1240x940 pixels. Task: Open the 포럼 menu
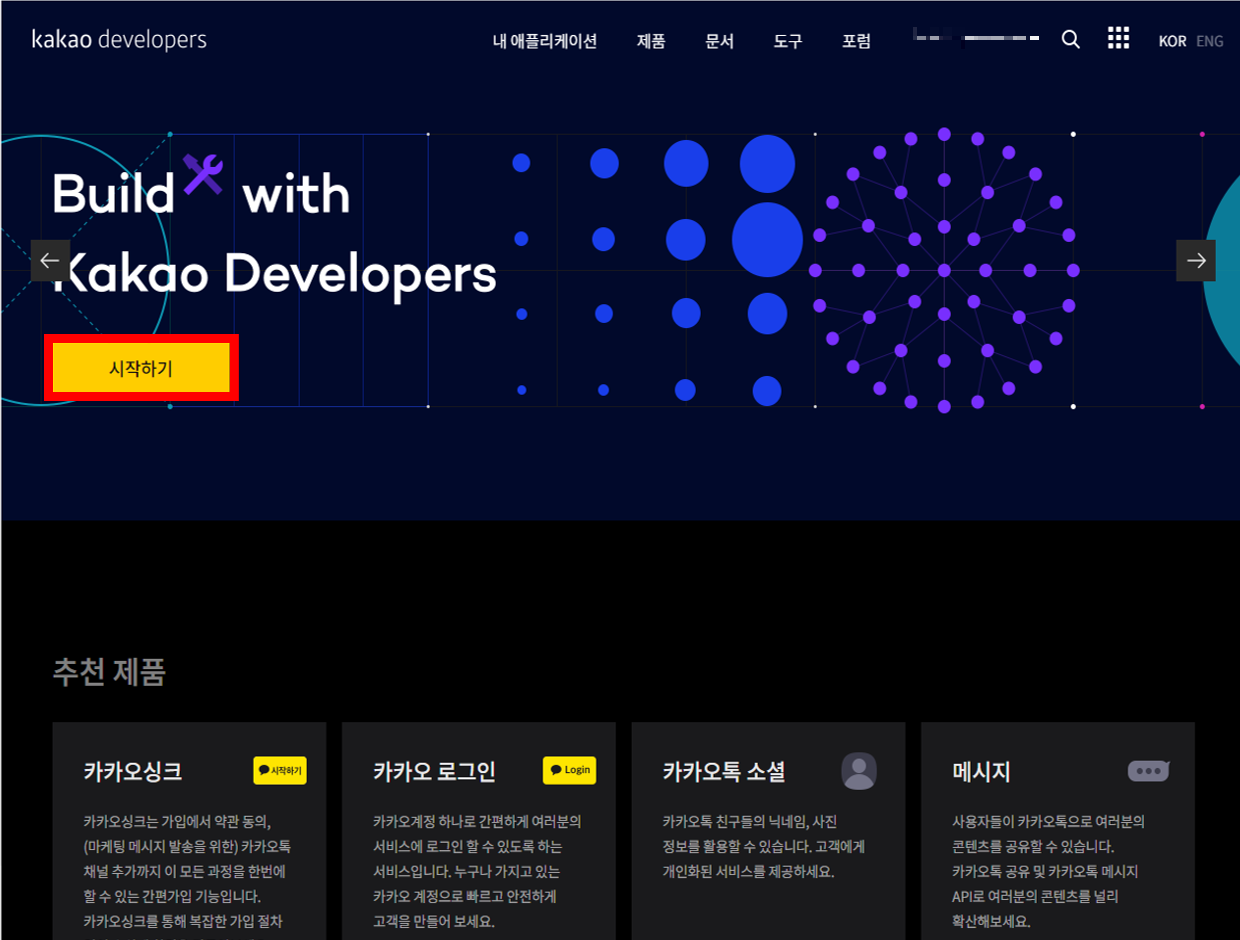coord(856,41)
